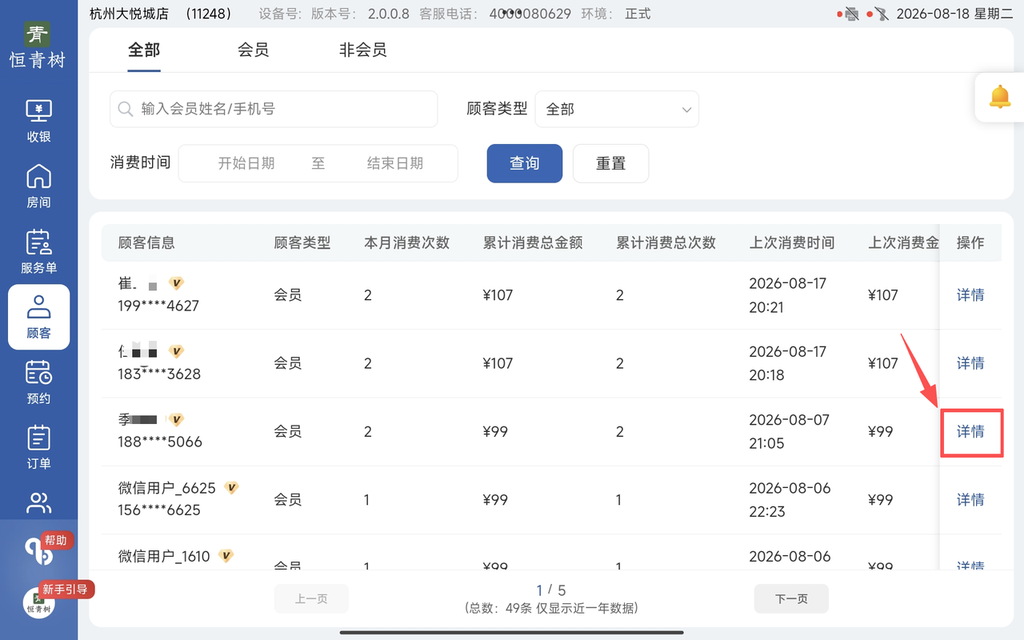Select the 顾客 customer section
This screenshot has height=640, width=1024.
(39, 317)
